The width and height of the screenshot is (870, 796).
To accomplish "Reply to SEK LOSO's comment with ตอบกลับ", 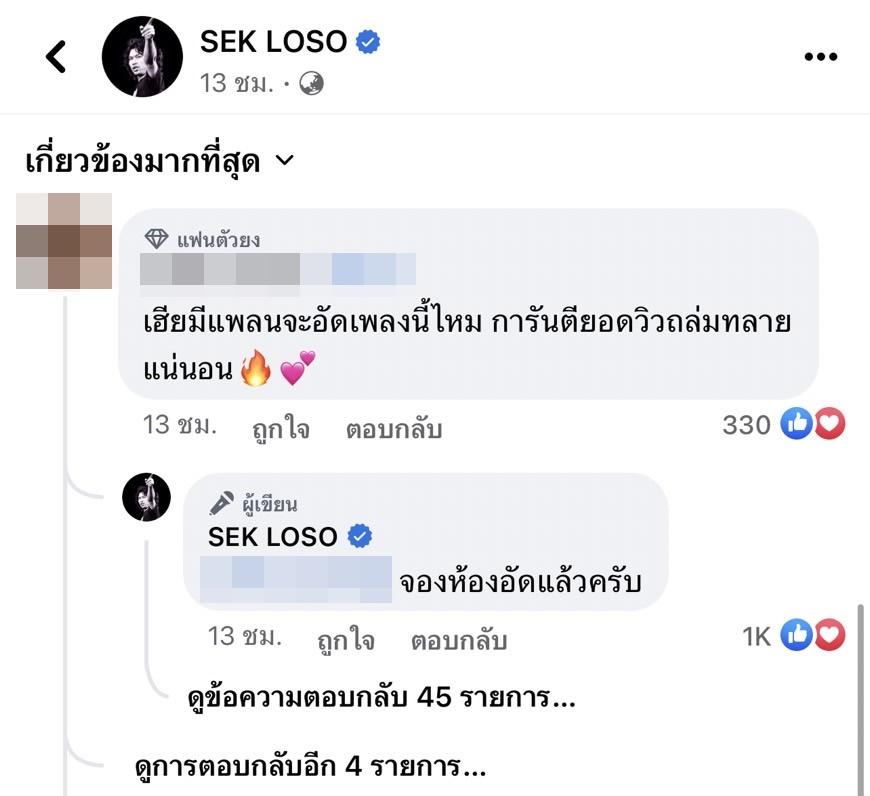I will click(459, 640).
